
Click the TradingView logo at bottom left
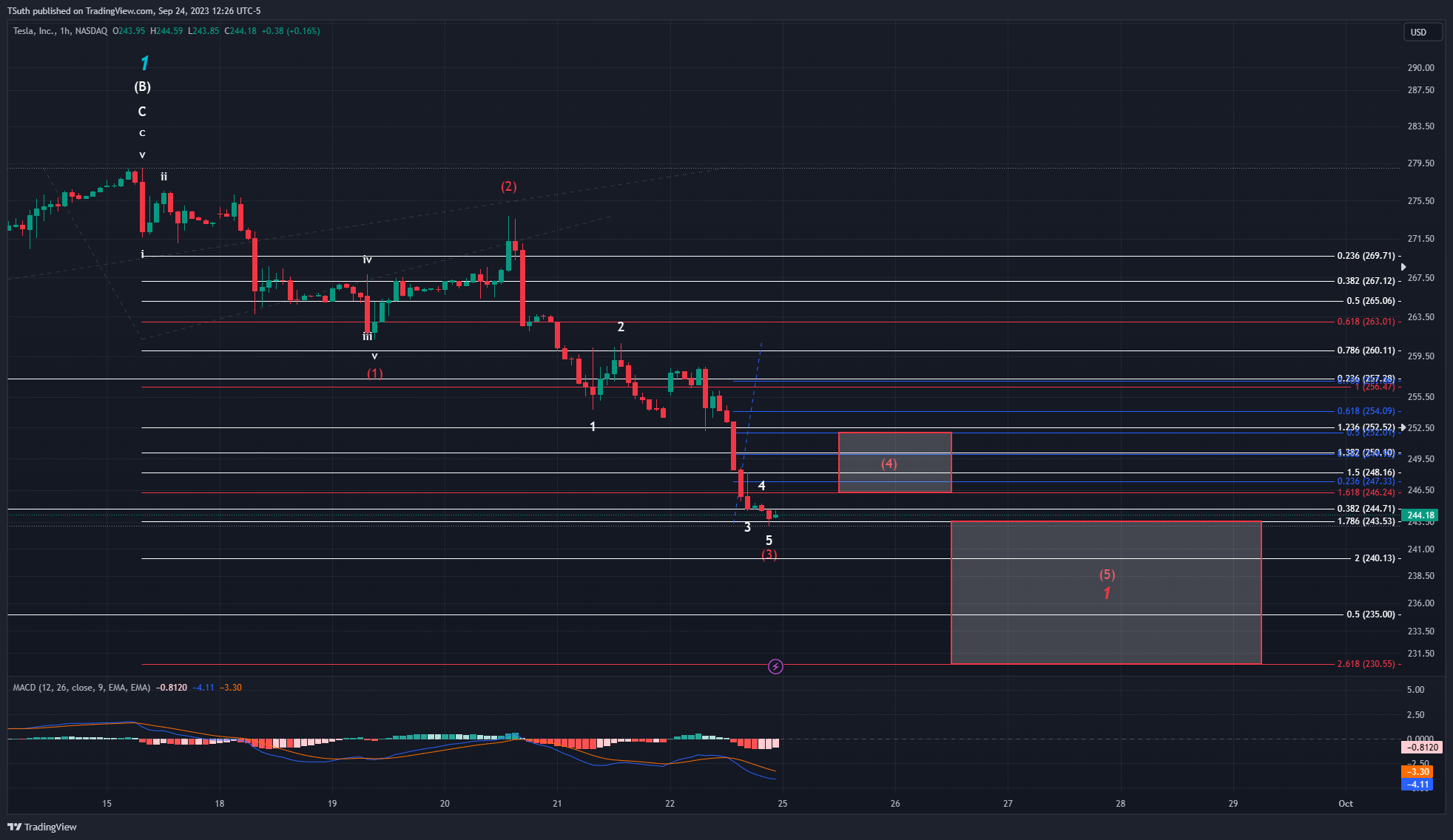coord(43,827)
